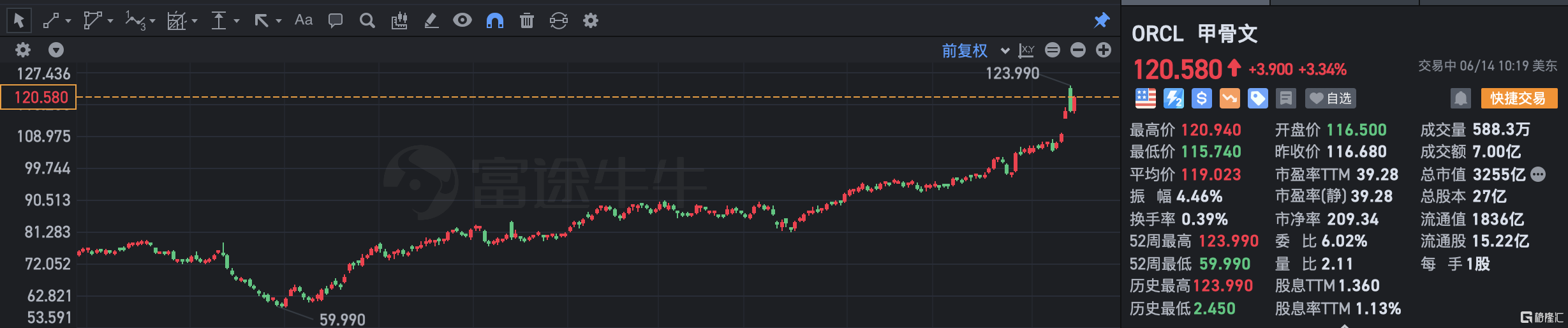1568x328 pixels.
Task: Open polygon tool dropdown arrow
Action: [x=110, y=21]
